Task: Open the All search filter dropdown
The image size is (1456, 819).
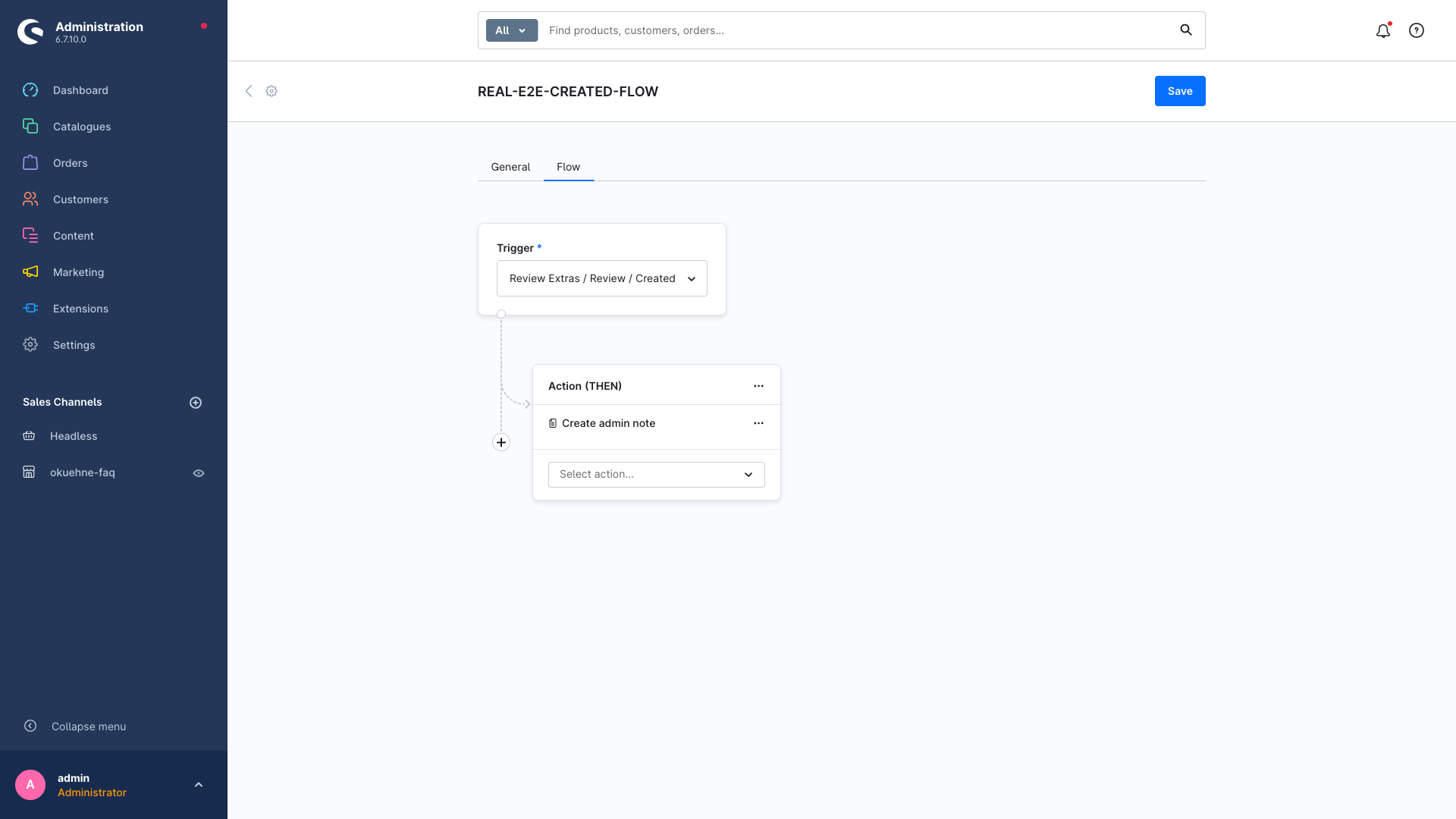Action: pyautogui.click(x=512, y=30)
